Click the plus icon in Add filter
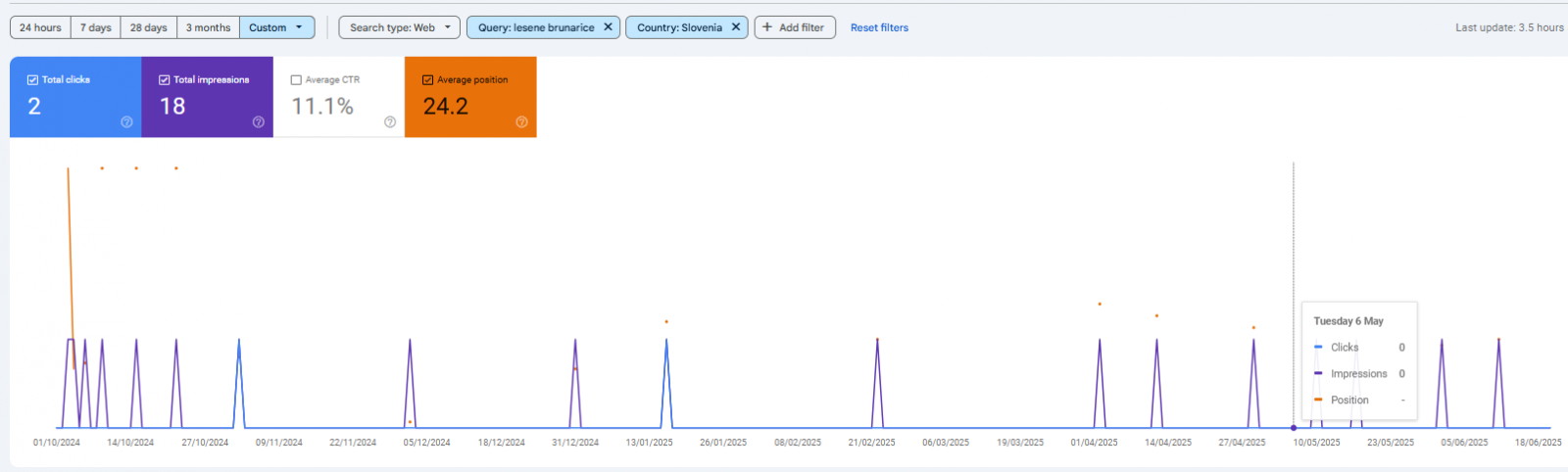Screen dimensions: 1568x472 [767, 27]
